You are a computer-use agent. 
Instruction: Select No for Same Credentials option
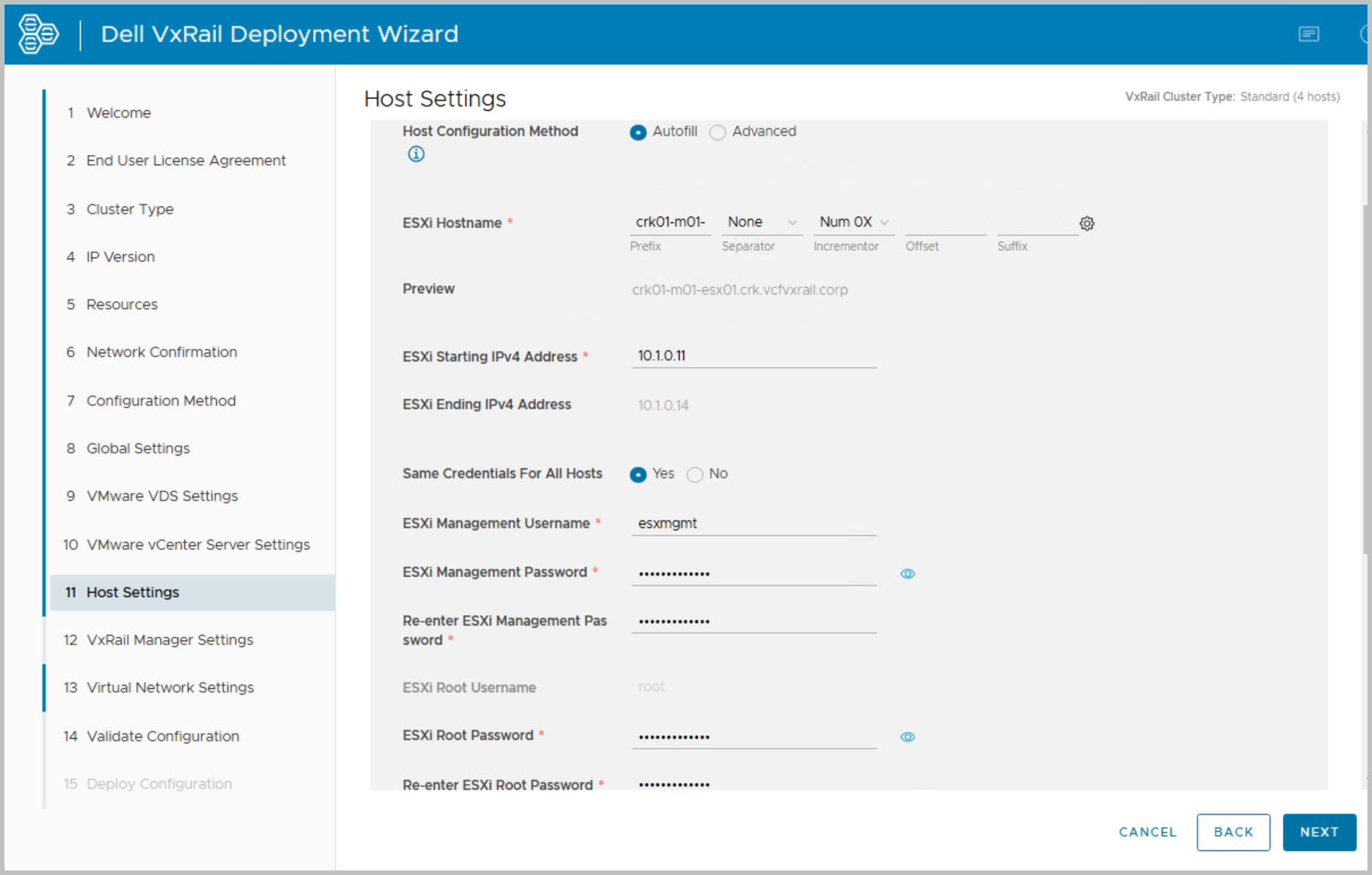point(695,475)
